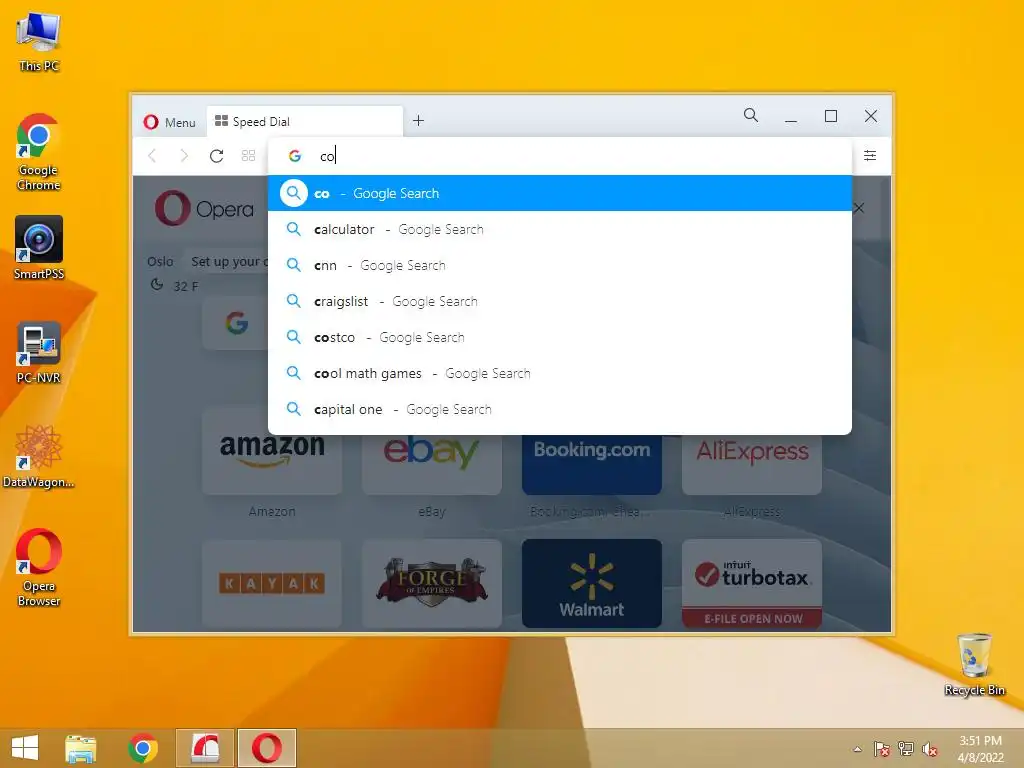
Task: Choose the 'capital one' suggestion
Action: point(560,409)
